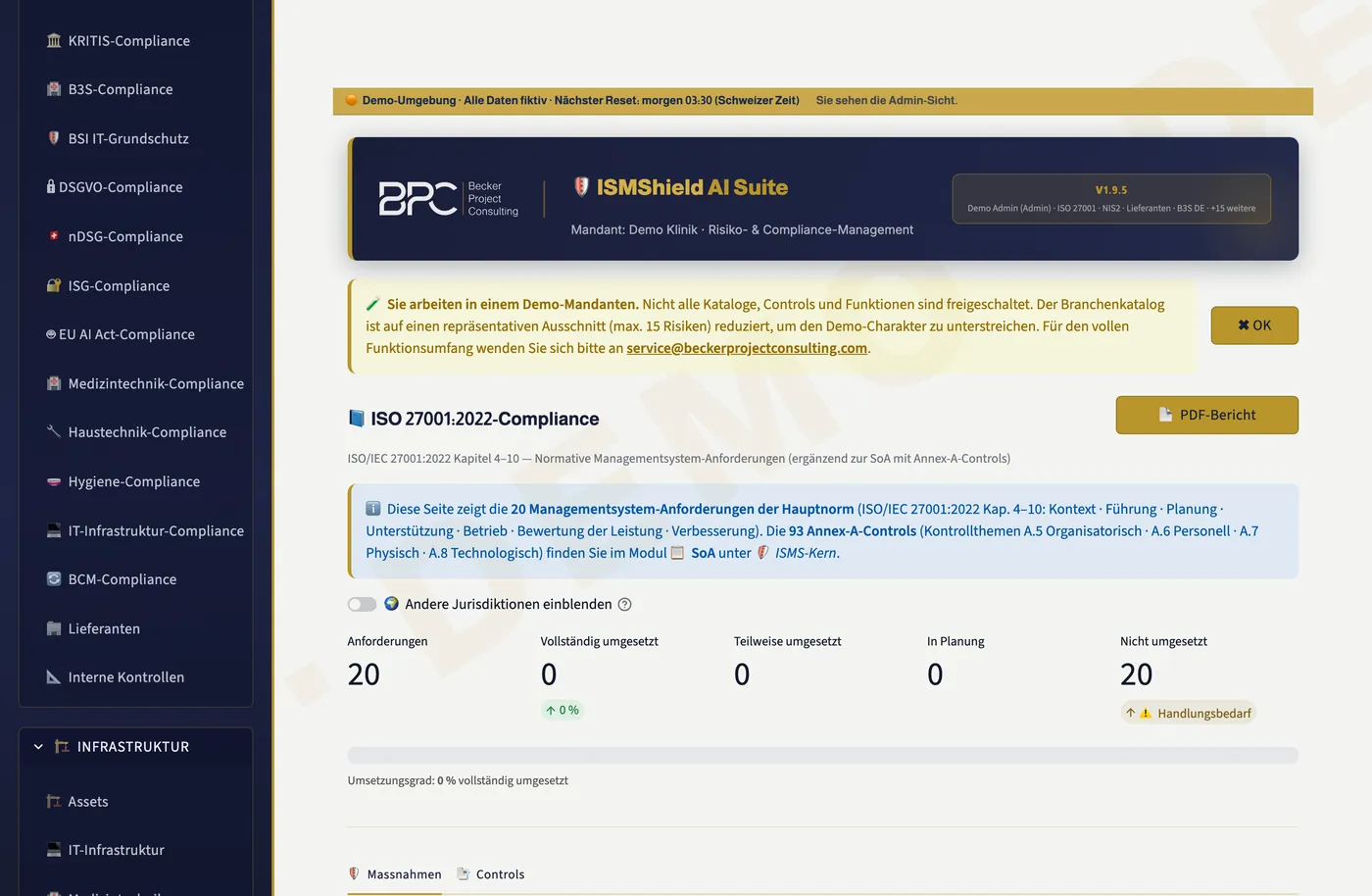This screenshot has width=1372, height=896.
Task: Click the Nicht umgesetzt count 20
Action: pos(1137,674)
